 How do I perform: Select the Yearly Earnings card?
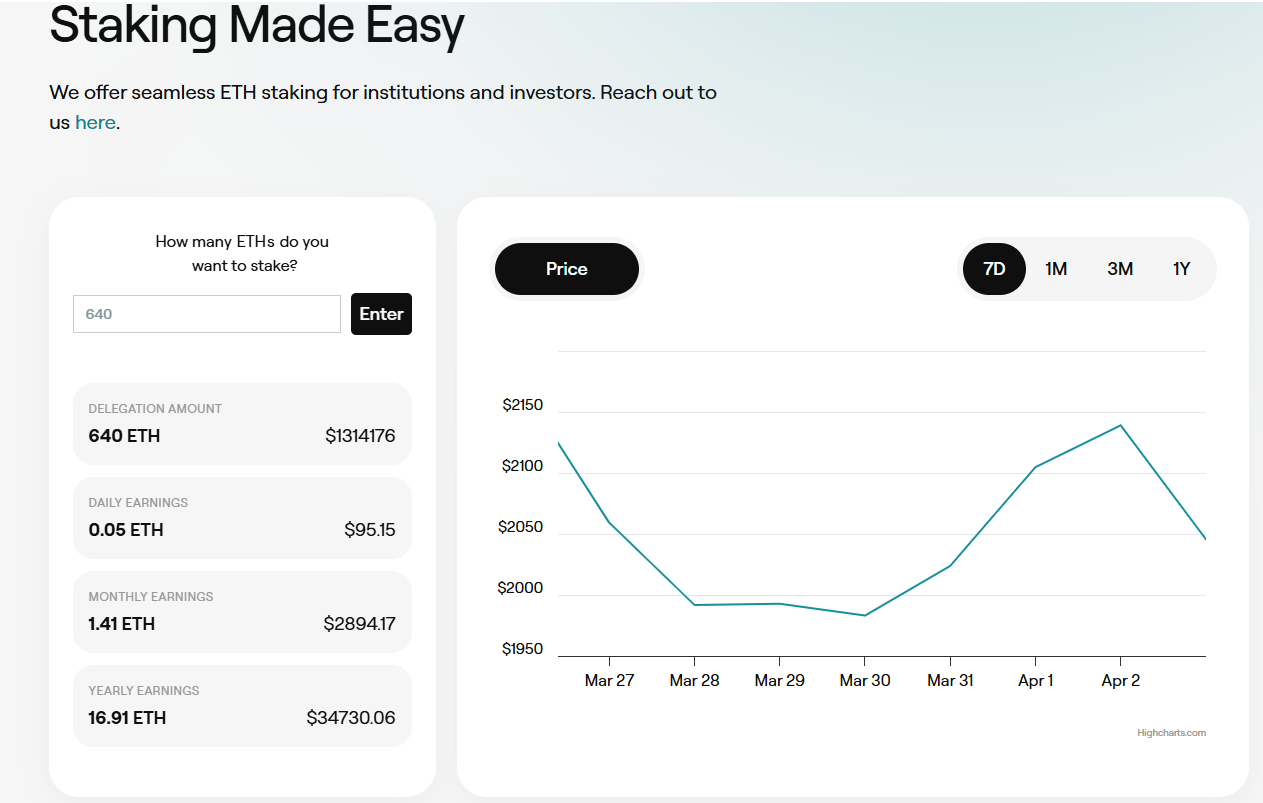pyautogui.click(x=242, y=706)
